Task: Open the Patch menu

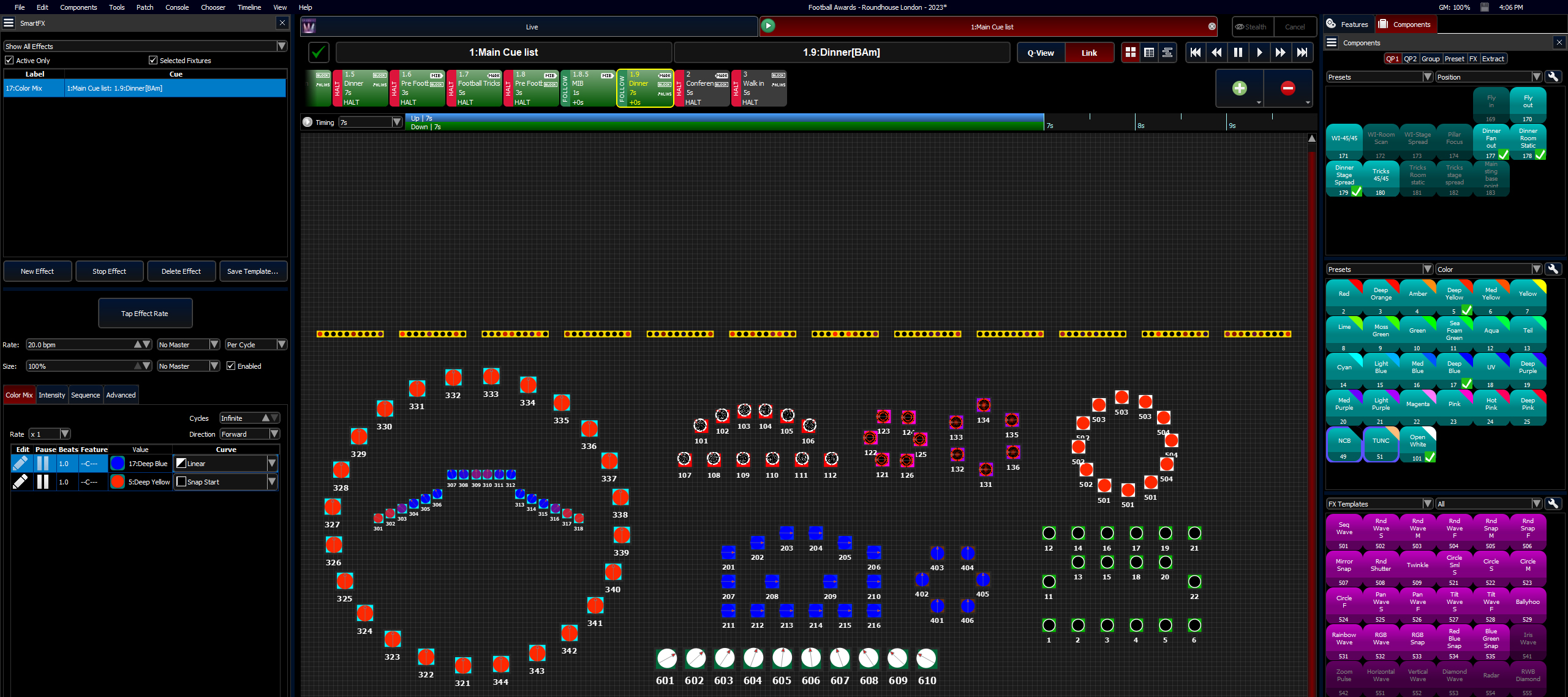Action: click(145, 7)
